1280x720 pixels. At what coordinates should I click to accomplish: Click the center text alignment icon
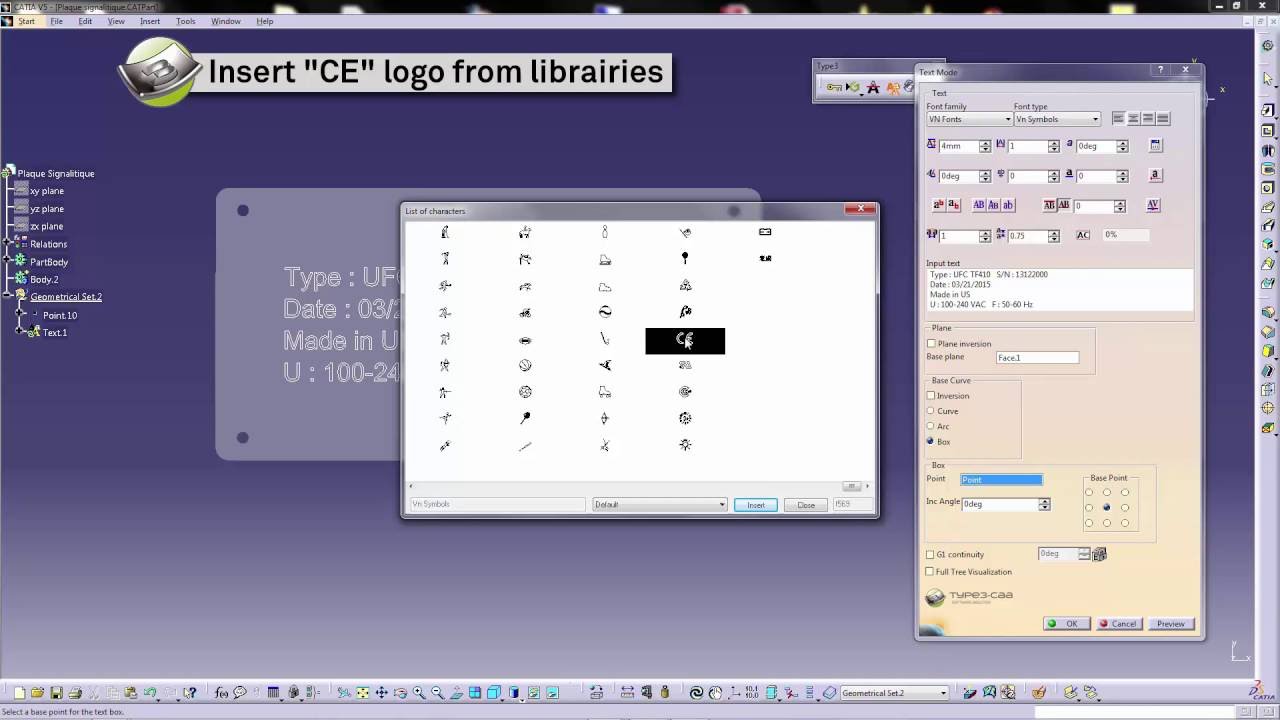point(1134,118)
